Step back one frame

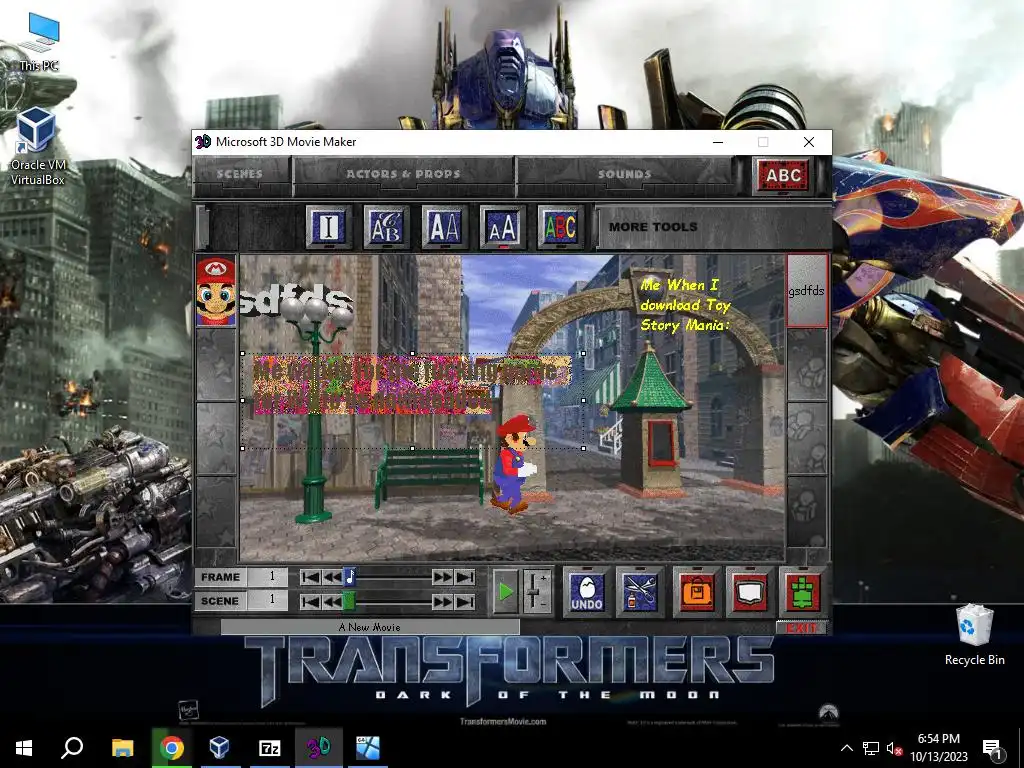[332, 577]
